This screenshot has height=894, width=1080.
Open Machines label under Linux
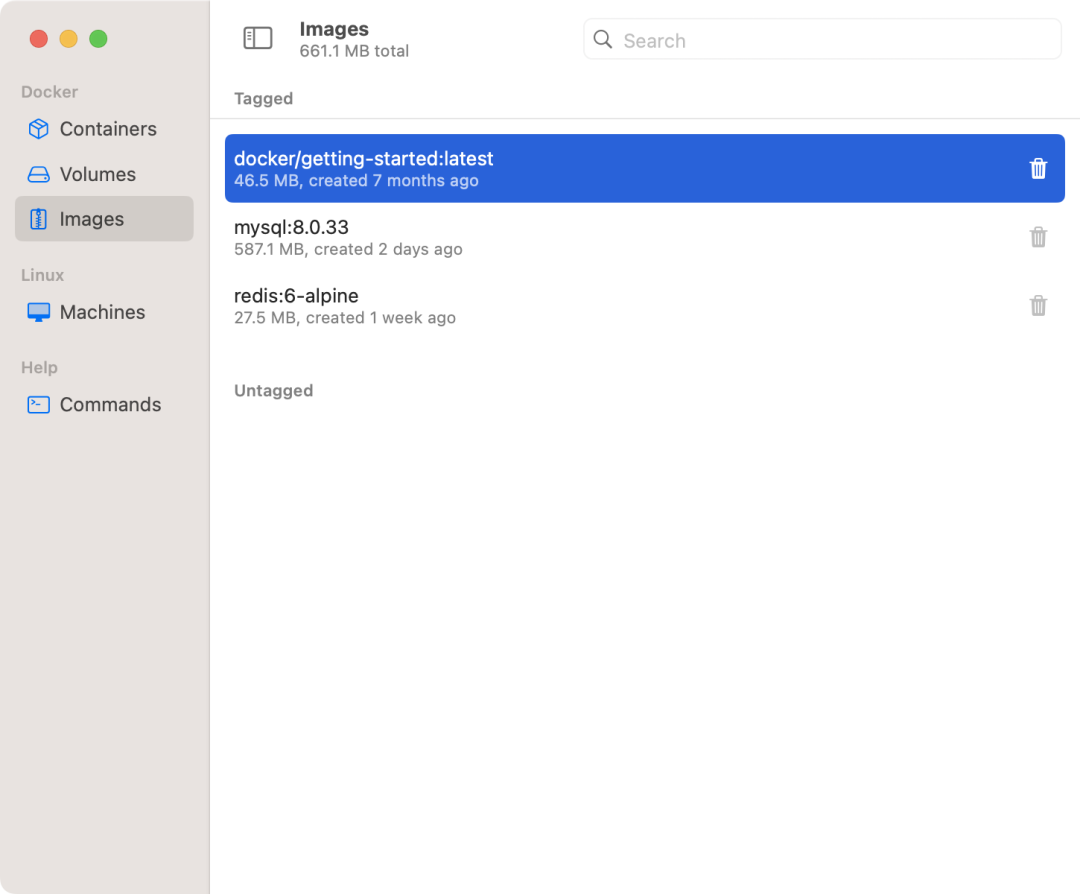(x=103, y=312)
